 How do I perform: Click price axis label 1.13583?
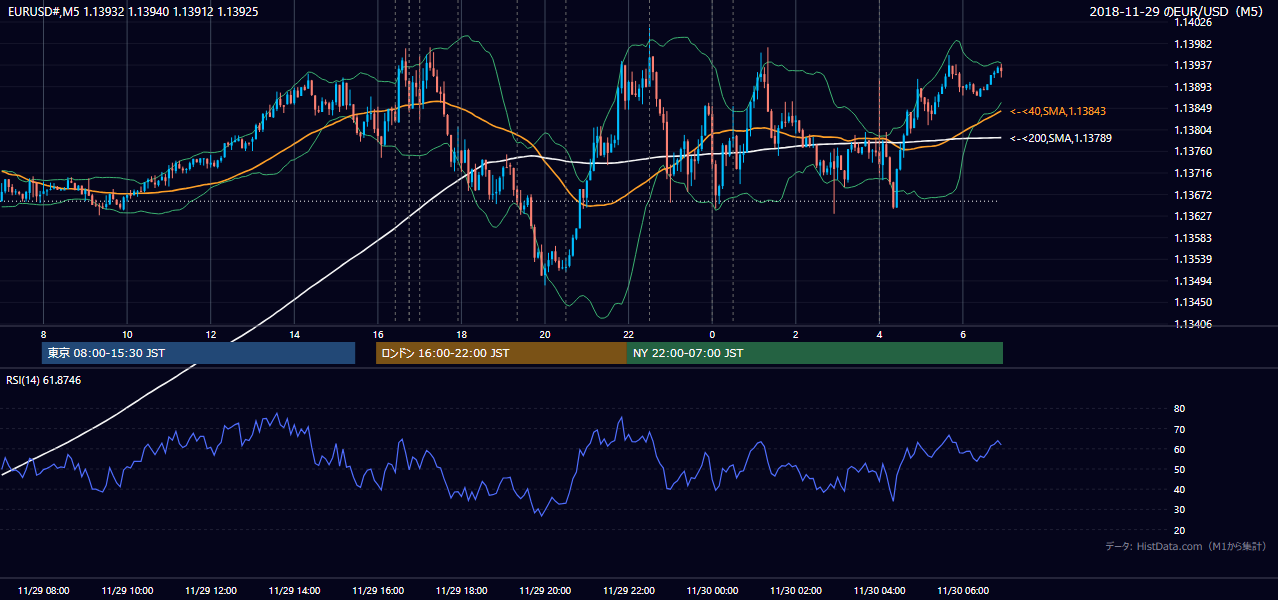(1192, 238)
